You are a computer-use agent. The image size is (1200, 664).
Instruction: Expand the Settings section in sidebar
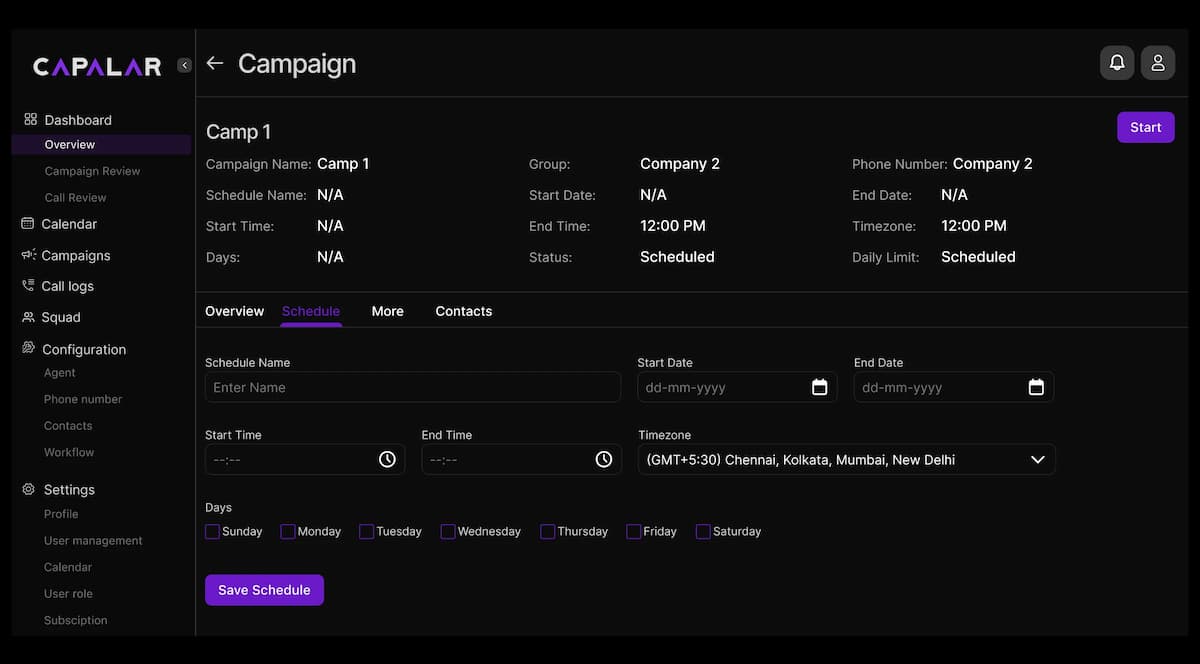click(69, 490)
